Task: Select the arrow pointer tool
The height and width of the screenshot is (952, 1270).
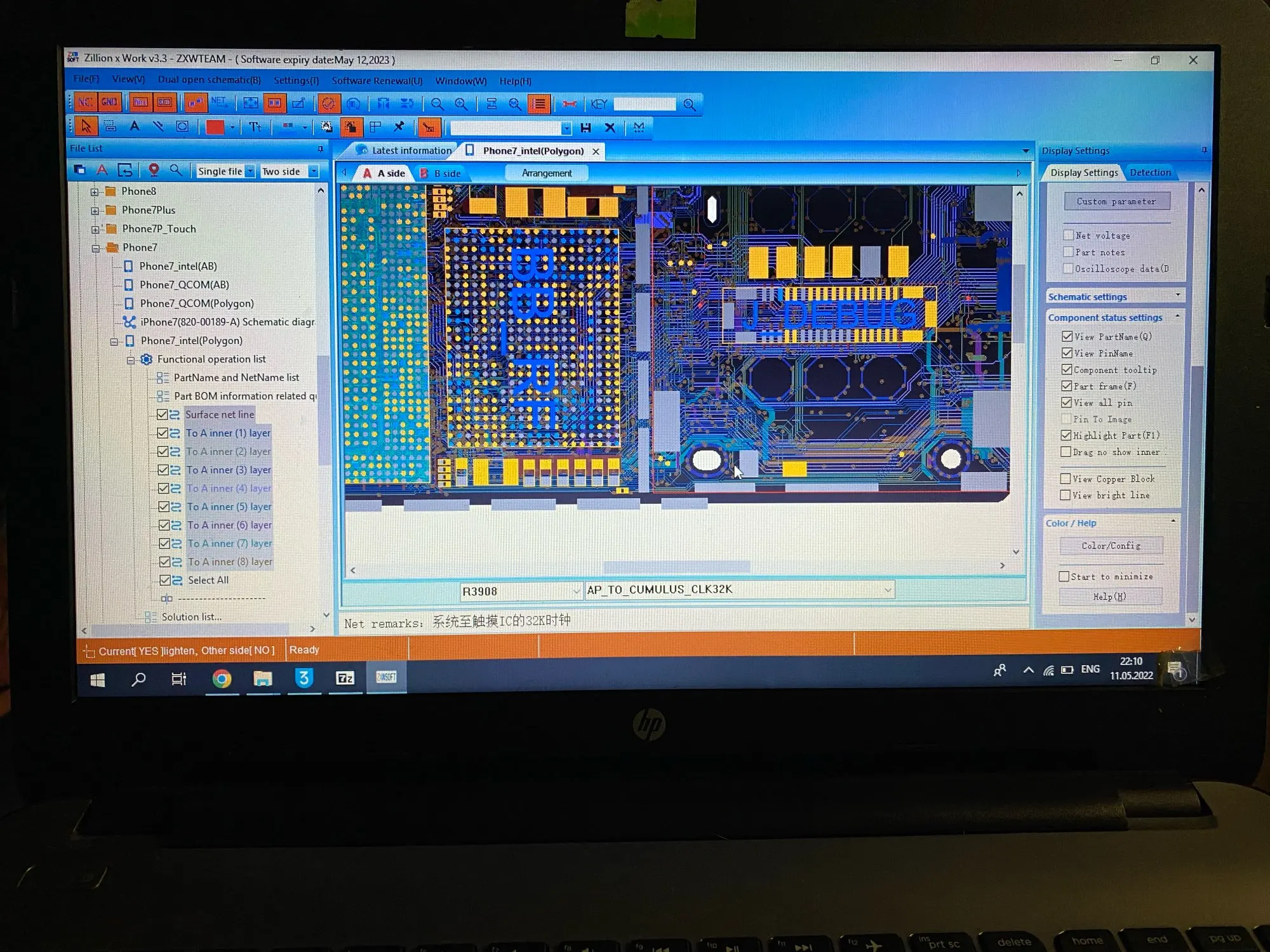Action: 86,126
